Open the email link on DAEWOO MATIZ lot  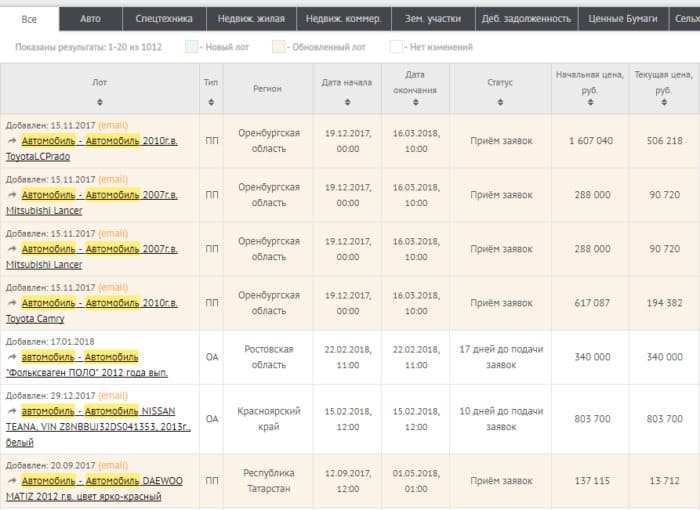point(113,465)
